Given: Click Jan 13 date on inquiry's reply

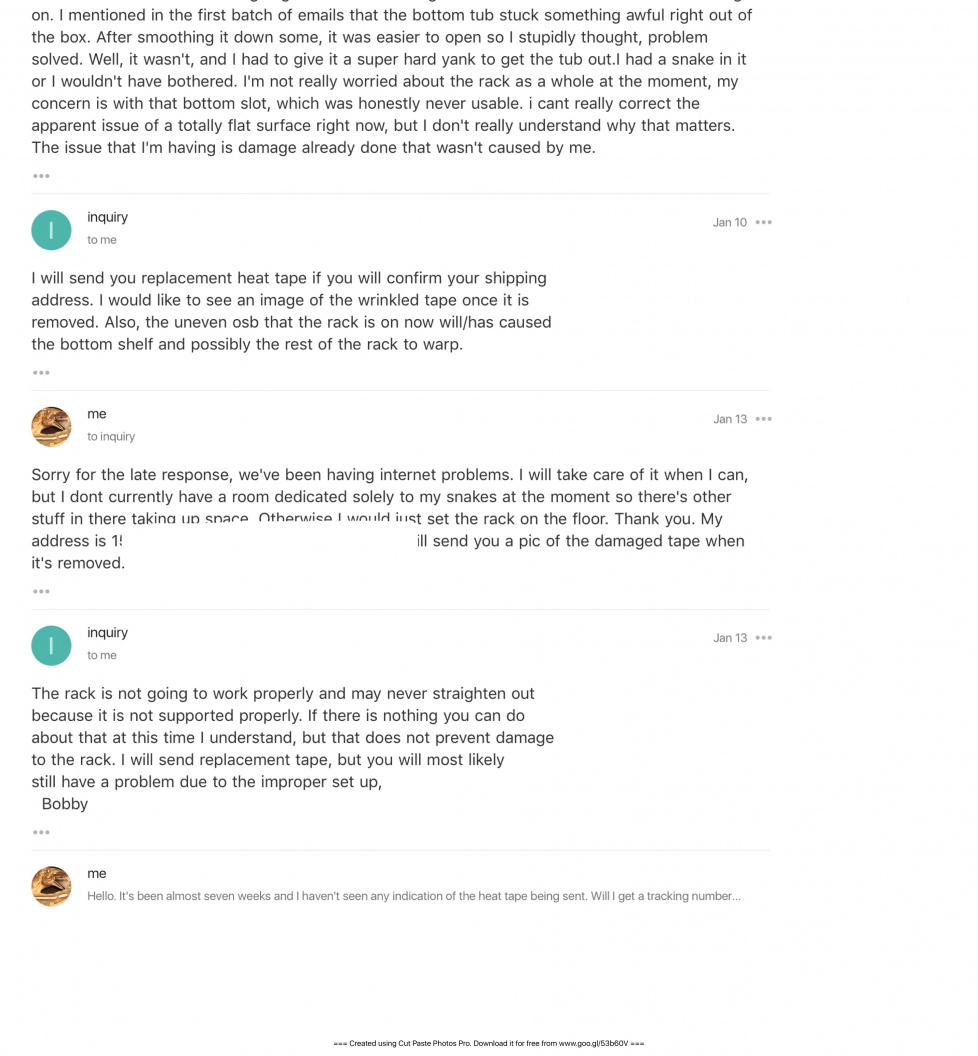Looking at the screenshot, I should point(730,638).
